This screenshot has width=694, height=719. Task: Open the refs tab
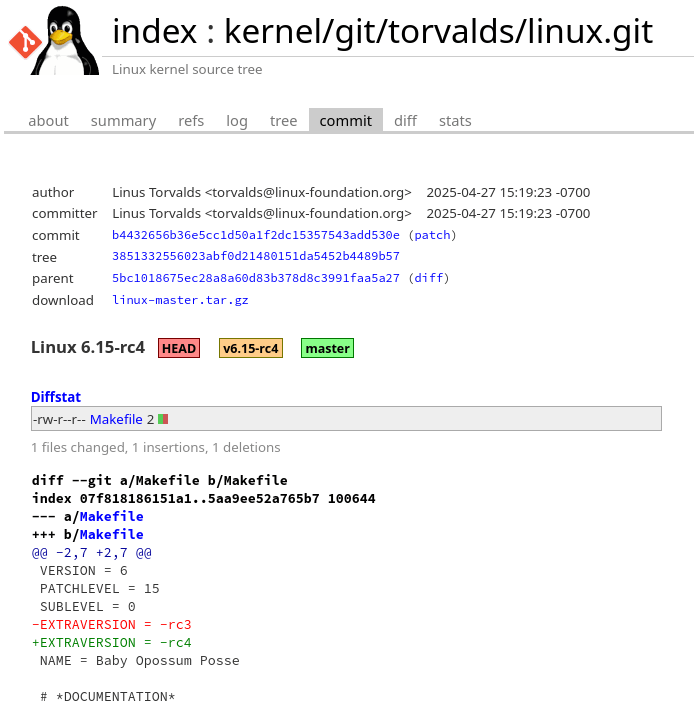coord(191,121)
